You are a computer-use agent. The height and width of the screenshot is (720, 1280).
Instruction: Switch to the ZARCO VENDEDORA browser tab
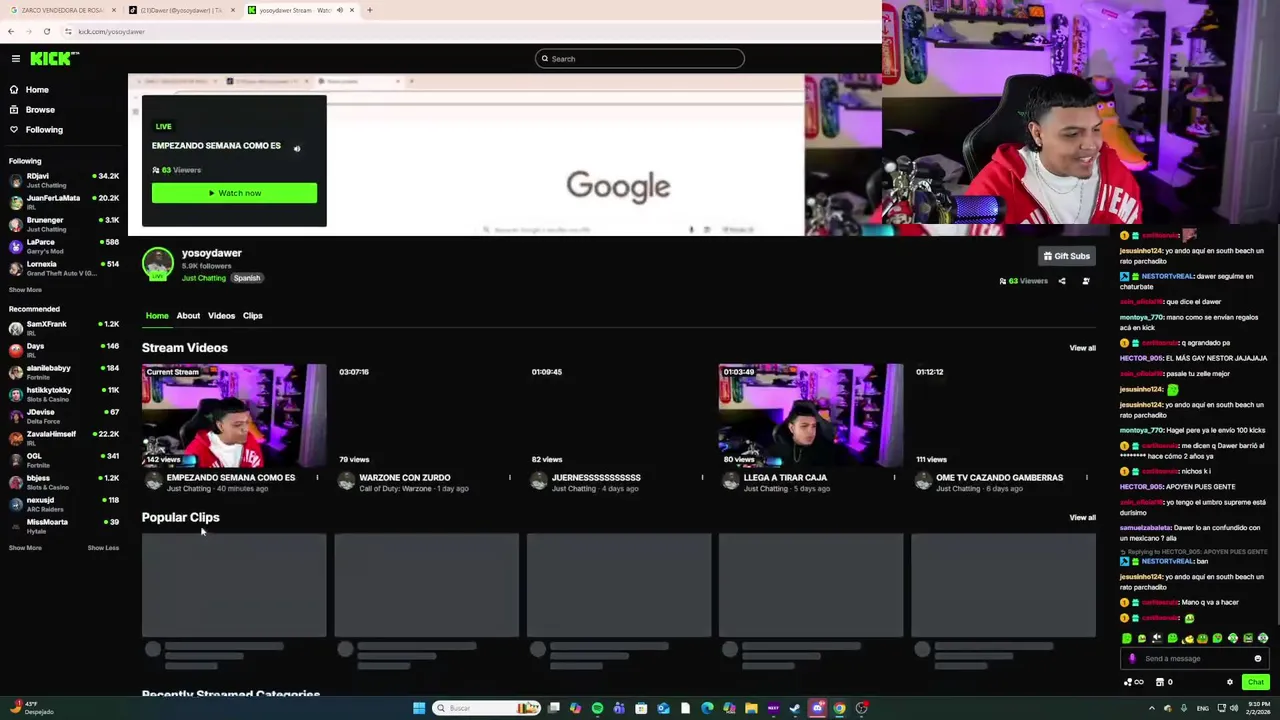60,10
